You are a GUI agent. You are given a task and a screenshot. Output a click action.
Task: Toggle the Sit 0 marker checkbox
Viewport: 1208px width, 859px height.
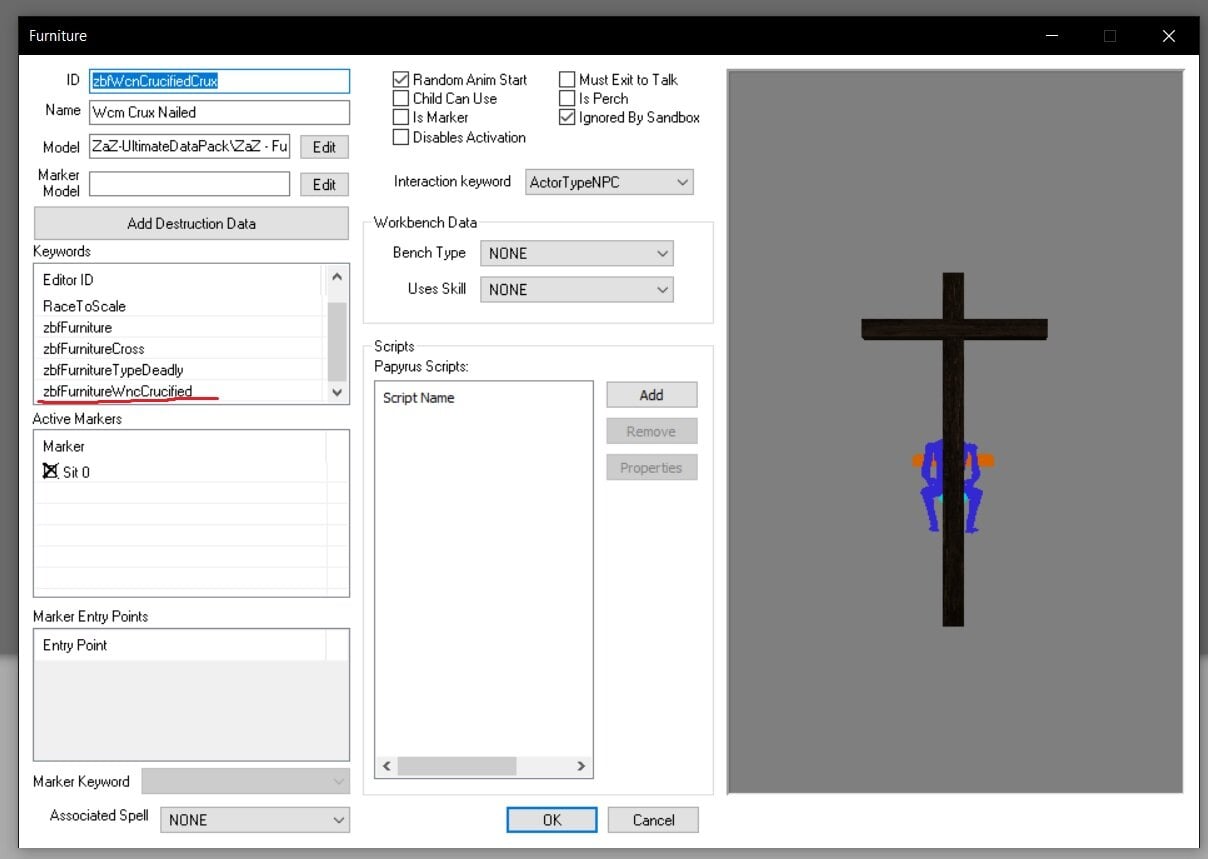point(51,471)
